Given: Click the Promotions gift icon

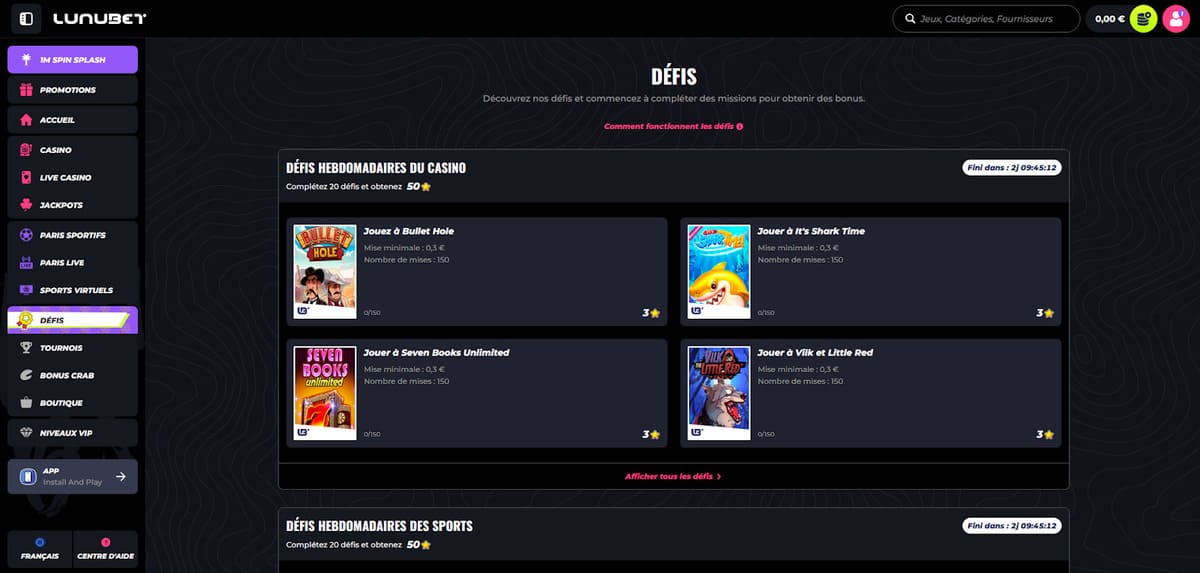Looking at the screenshot, I should coord(26,90).
